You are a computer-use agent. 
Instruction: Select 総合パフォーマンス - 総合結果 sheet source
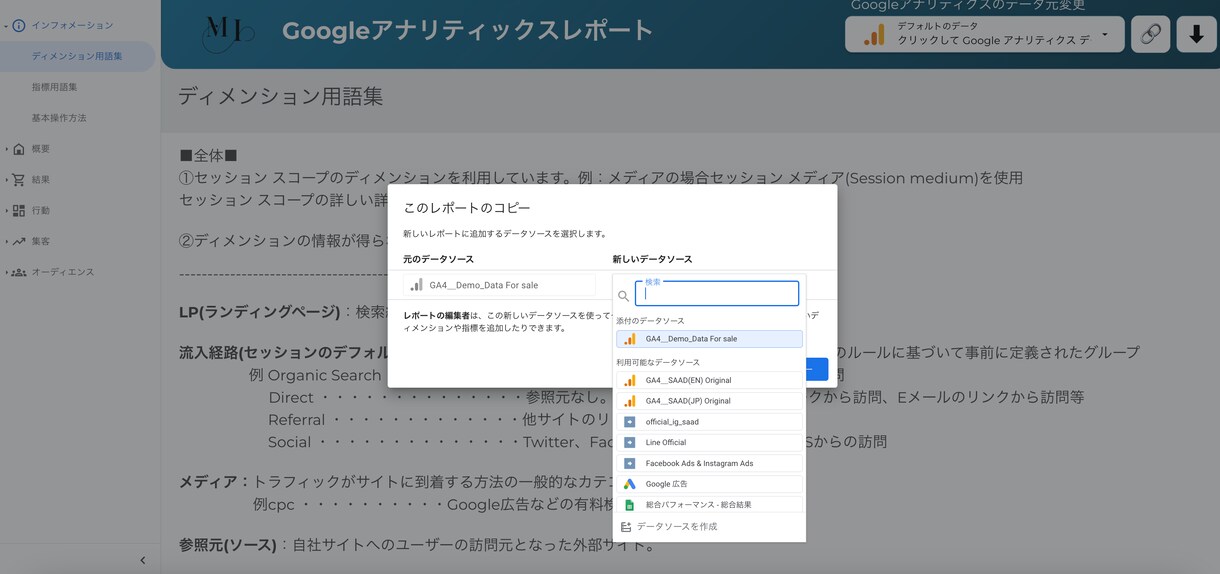click(709, 505)
